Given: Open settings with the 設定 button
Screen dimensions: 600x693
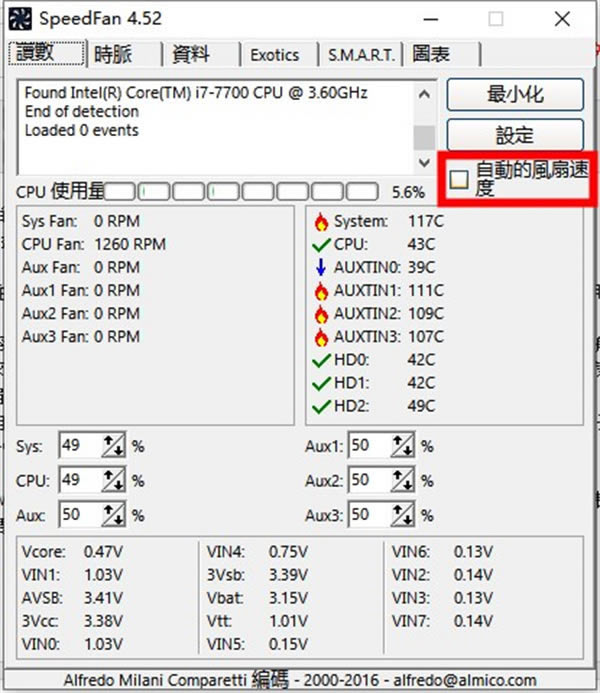Looking at the screenshot, I should (x=515, y=135).
